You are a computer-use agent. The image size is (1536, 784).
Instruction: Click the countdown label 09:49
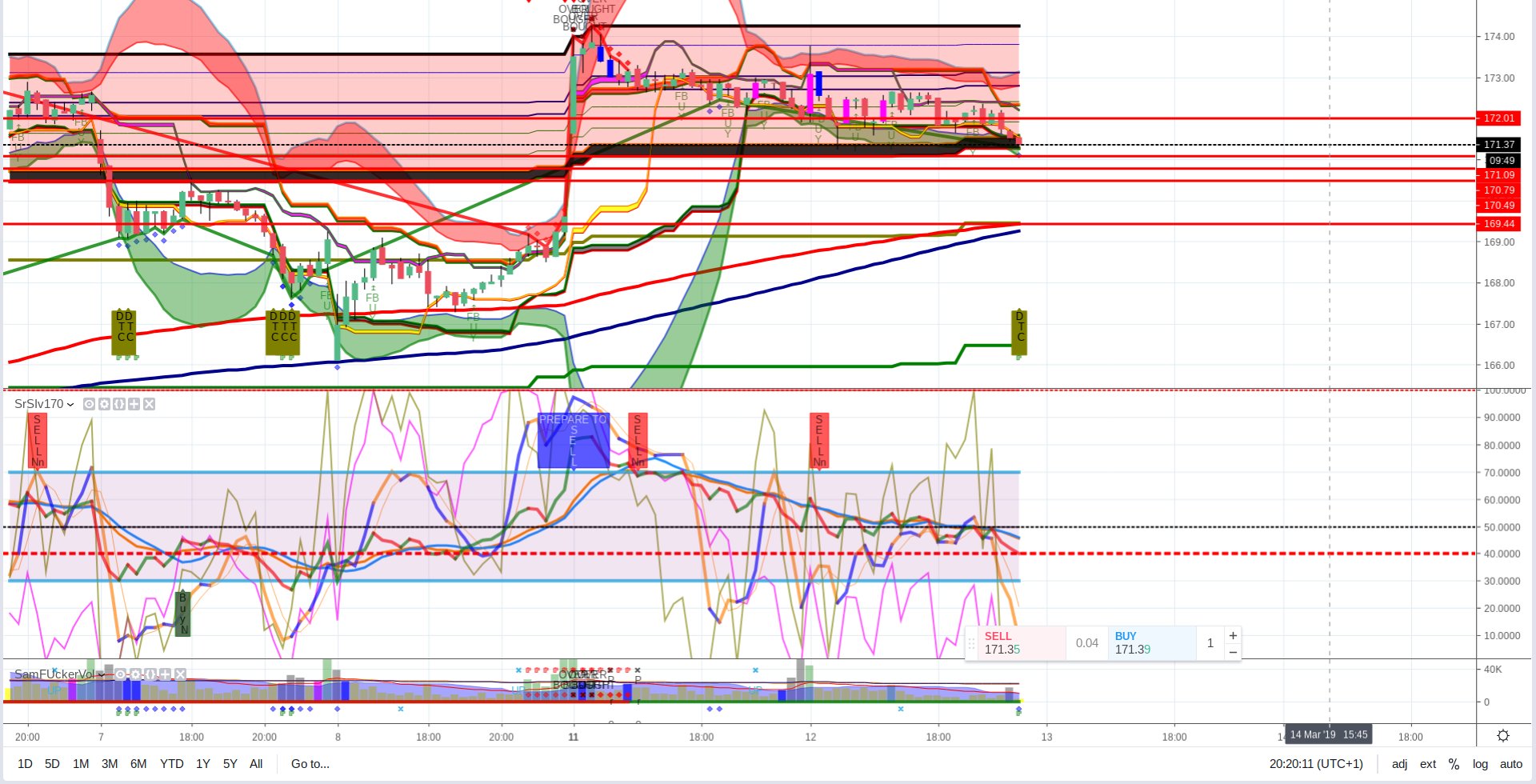(x=1502, y=160)
